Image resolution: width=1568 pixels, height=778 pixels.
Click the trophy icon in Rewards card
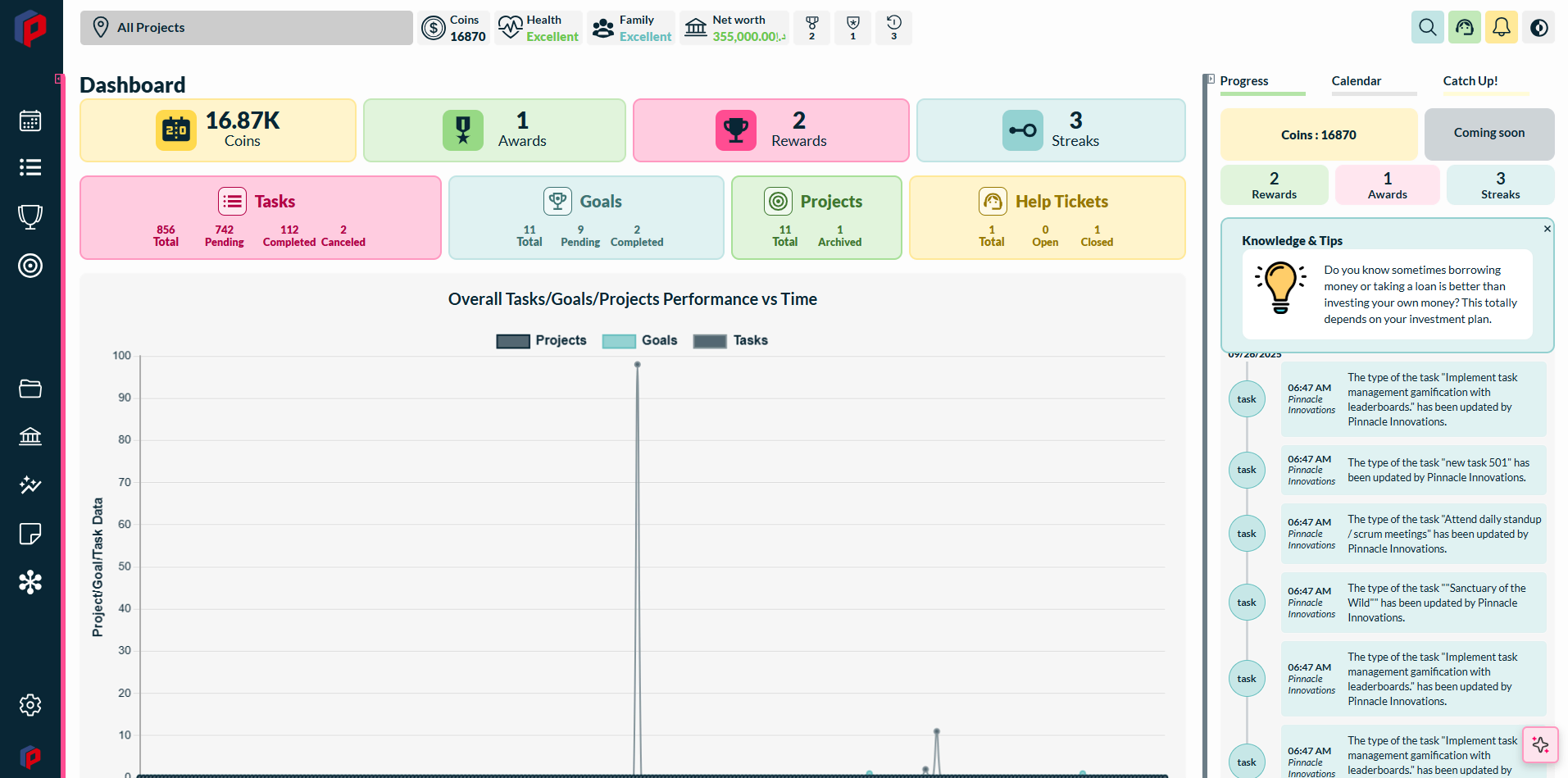(736, 130)
